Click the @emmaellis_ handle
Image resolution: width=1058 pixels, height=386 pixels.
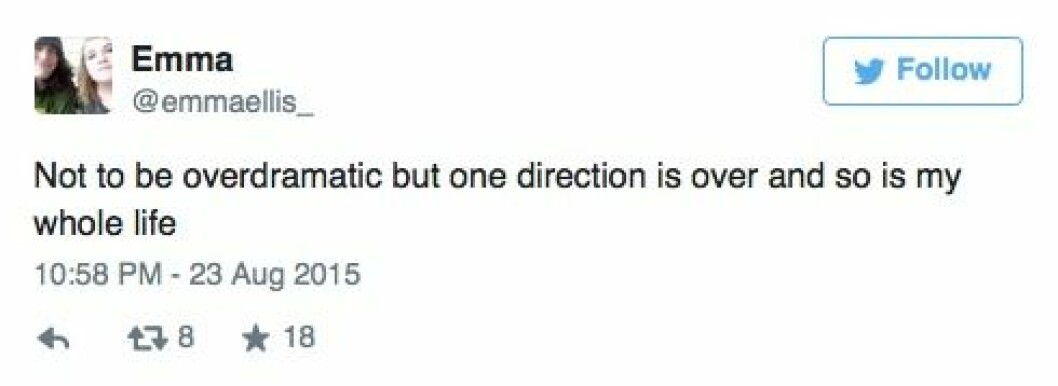[x=223, y=103]
